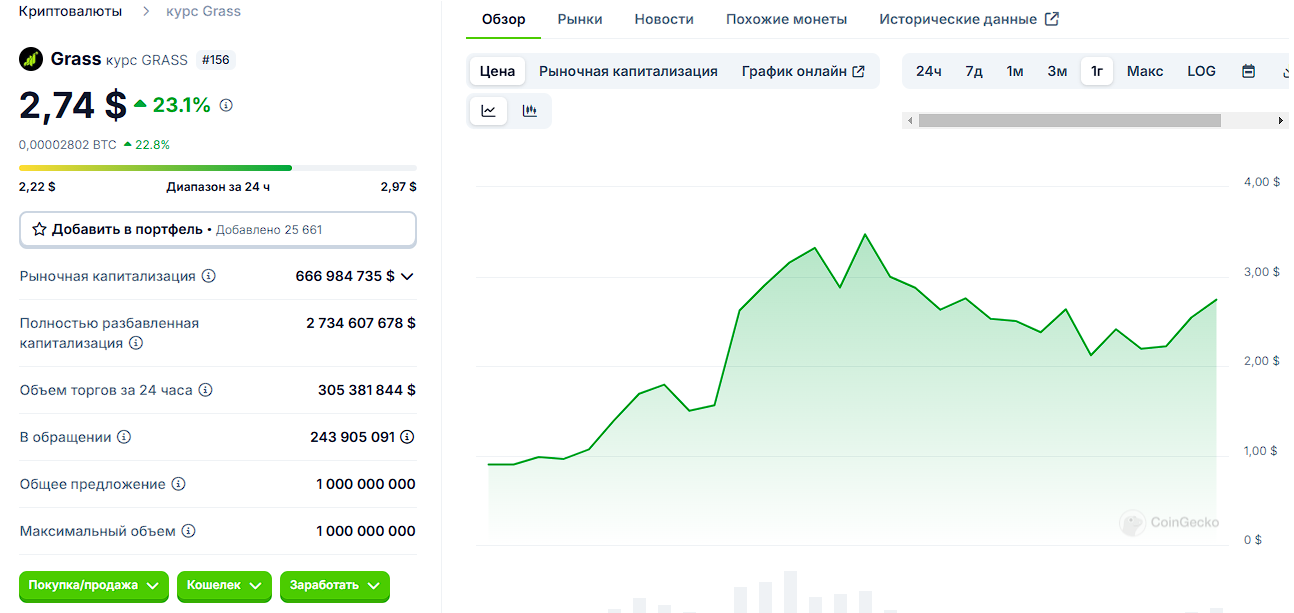Open the Новости tab
The width and height of the screenshot is (1294, 613).
664,19
